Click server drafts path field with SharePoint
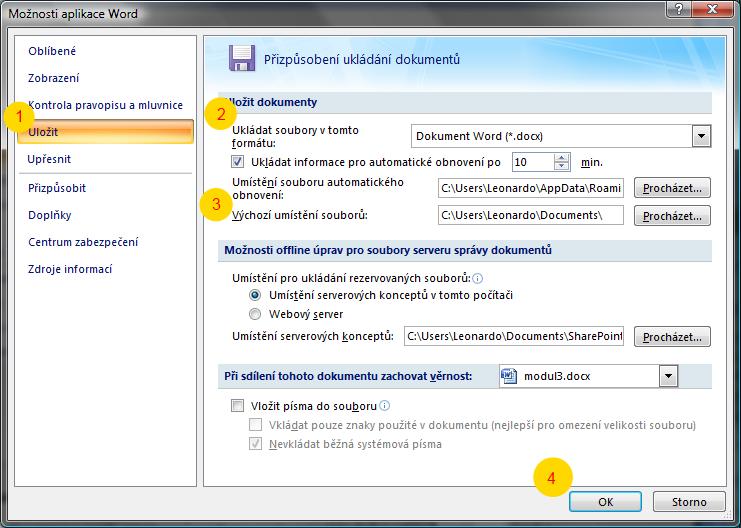 [x=514, y=336]
